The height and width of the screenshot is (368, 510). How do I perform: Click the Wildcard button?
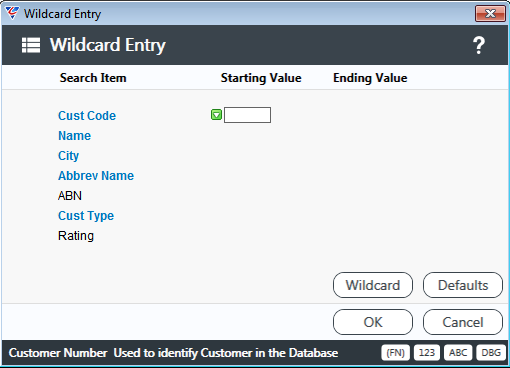click(x=373, y=285)
